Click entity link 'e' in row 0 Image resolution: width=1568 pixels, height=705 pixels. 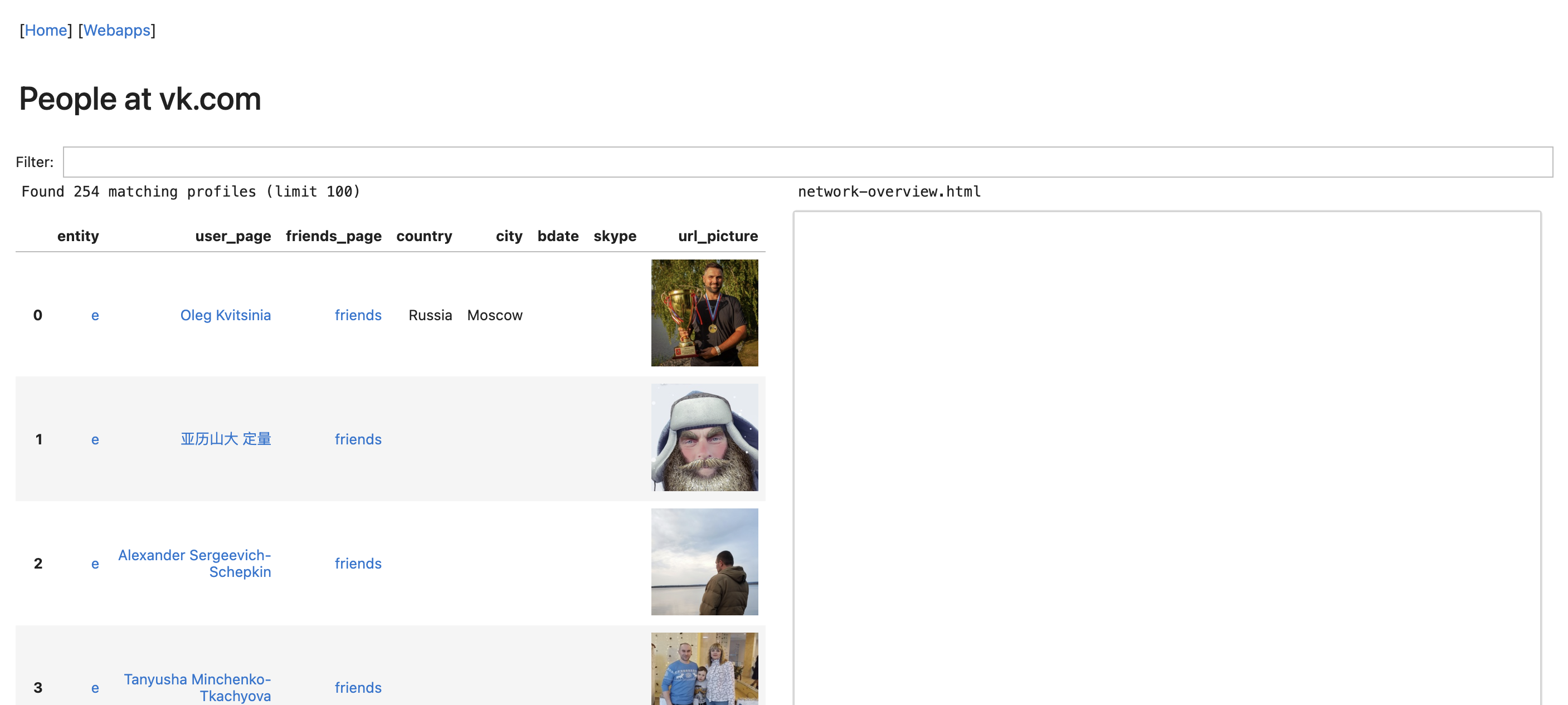pos(95,315)
